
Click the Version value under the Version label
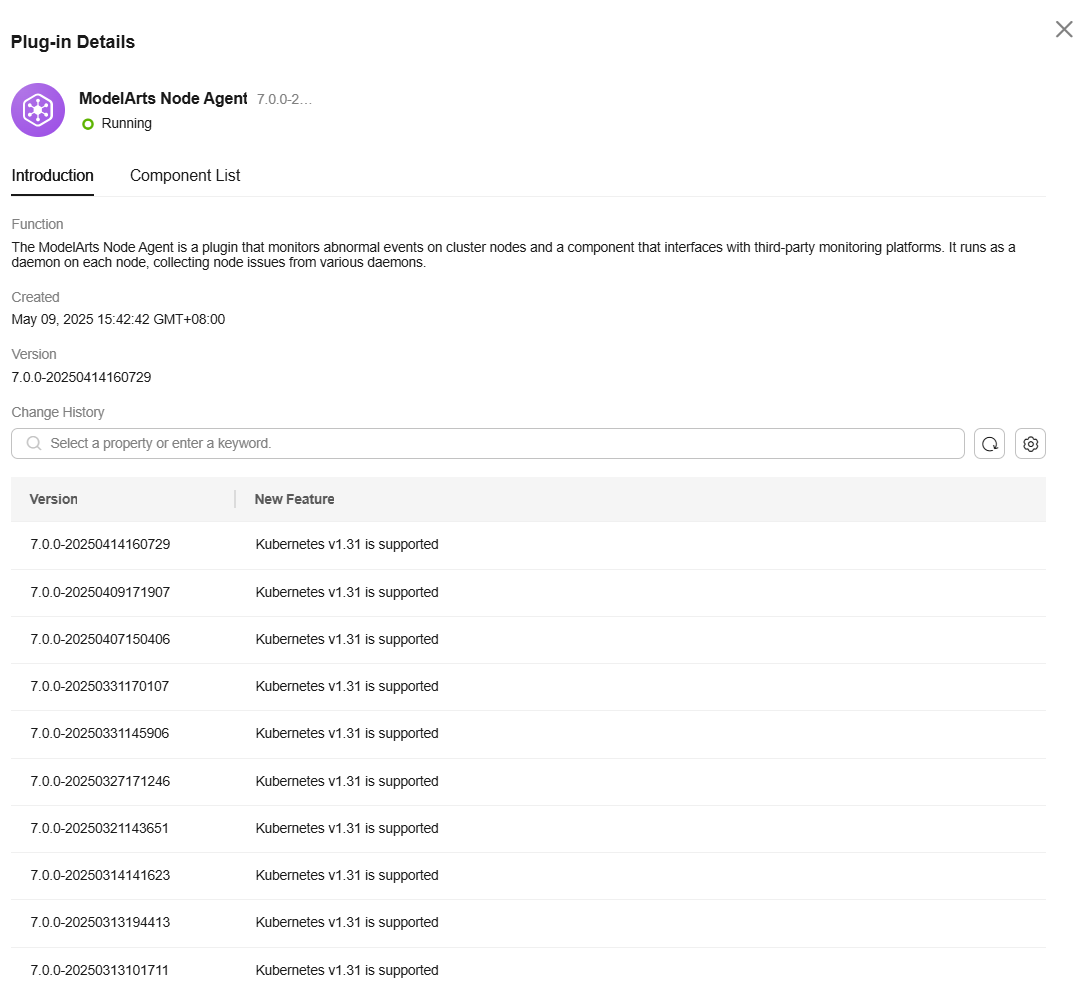[x=81, y=377]
